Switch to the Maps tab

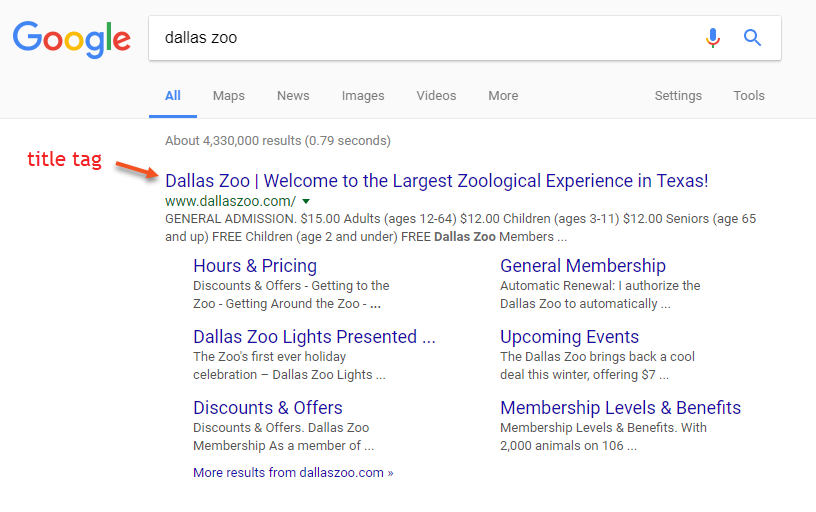[228, 96]
